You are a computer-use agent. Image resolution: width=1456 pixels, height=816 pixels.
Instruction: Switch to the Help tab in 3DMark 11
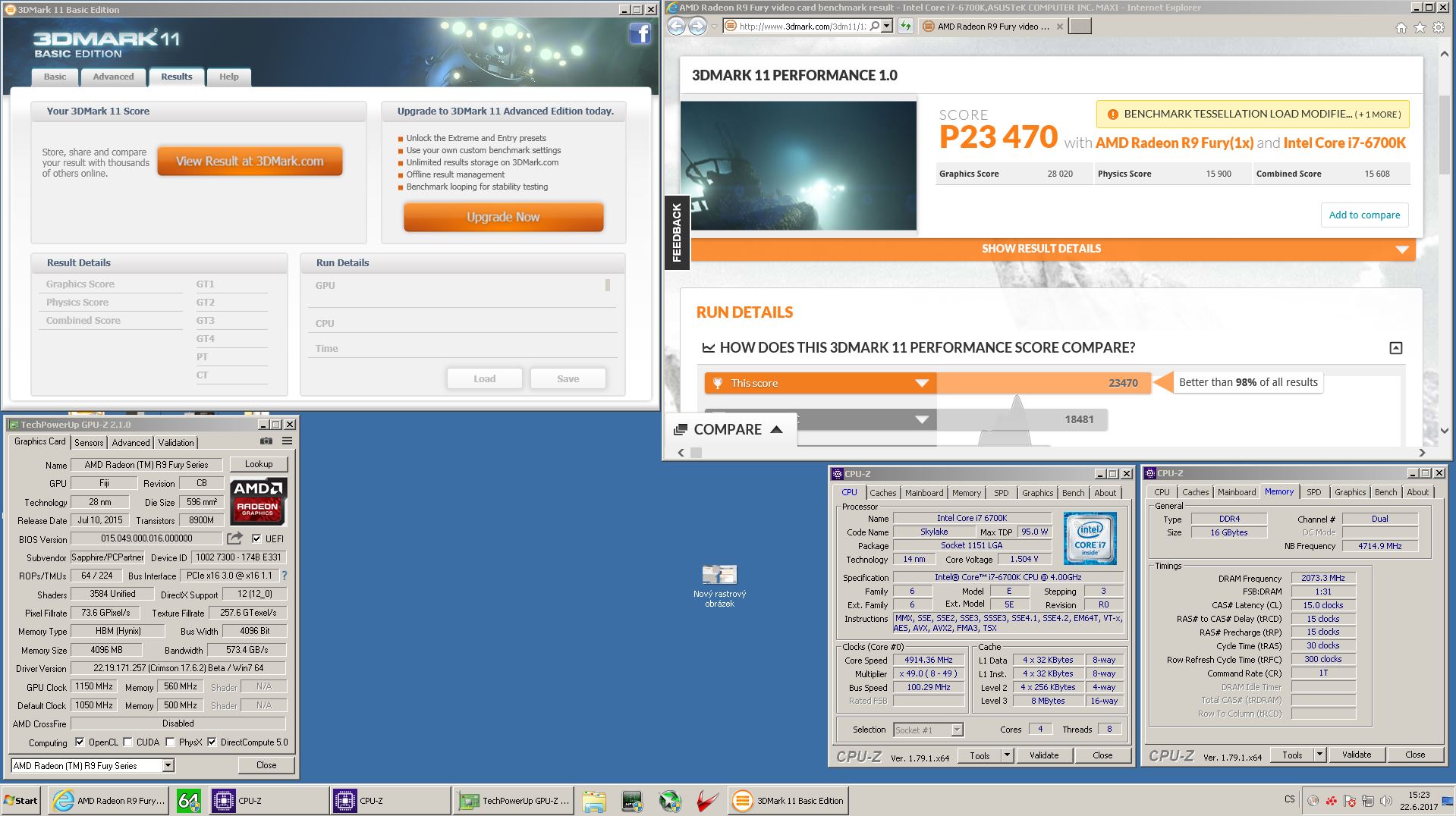[x=229, y=77]
